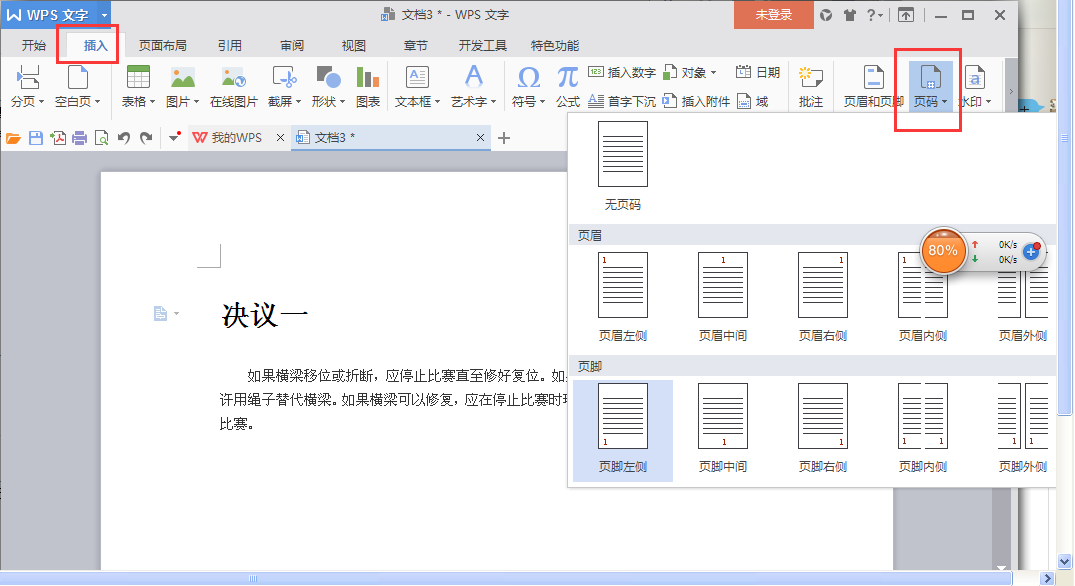This screenshot has width=1075, height=586.
Task: Click the 符号 omega symbol icon
Action: (x=528, y=77)
